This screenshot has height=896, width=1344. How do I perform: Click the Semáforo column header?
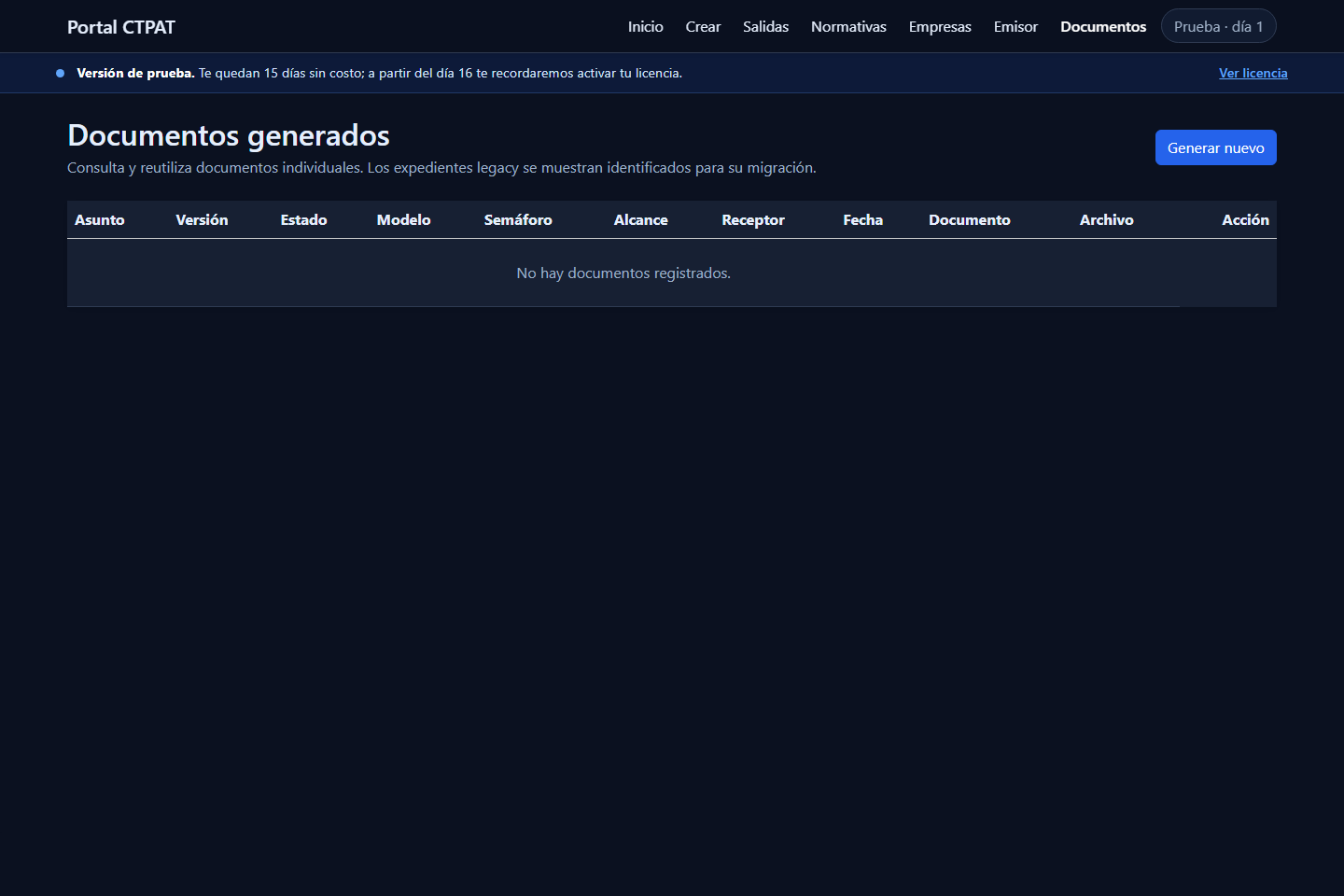[518, 220]
